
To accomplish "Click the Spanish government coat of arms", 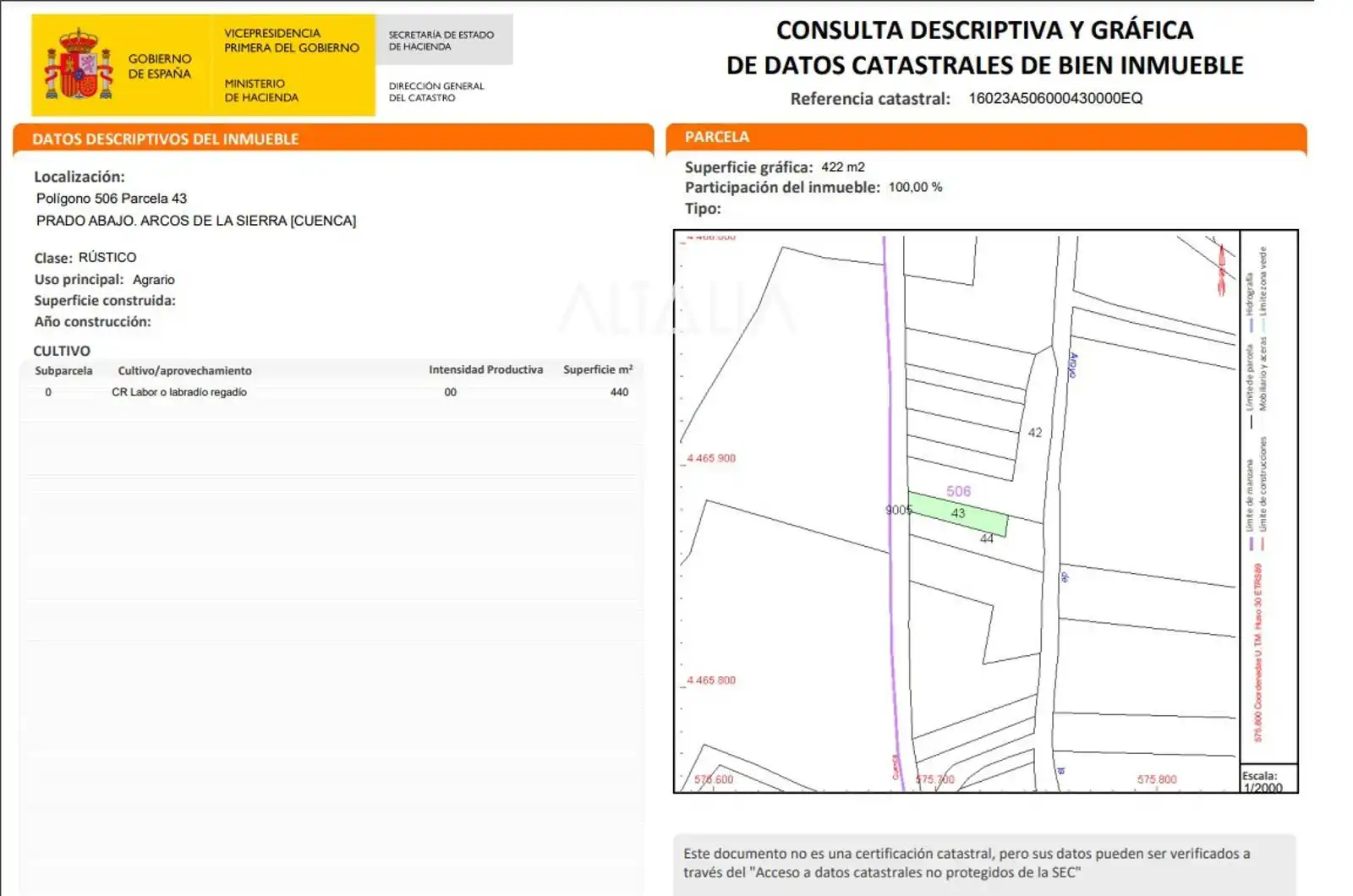I will point(78,63).
